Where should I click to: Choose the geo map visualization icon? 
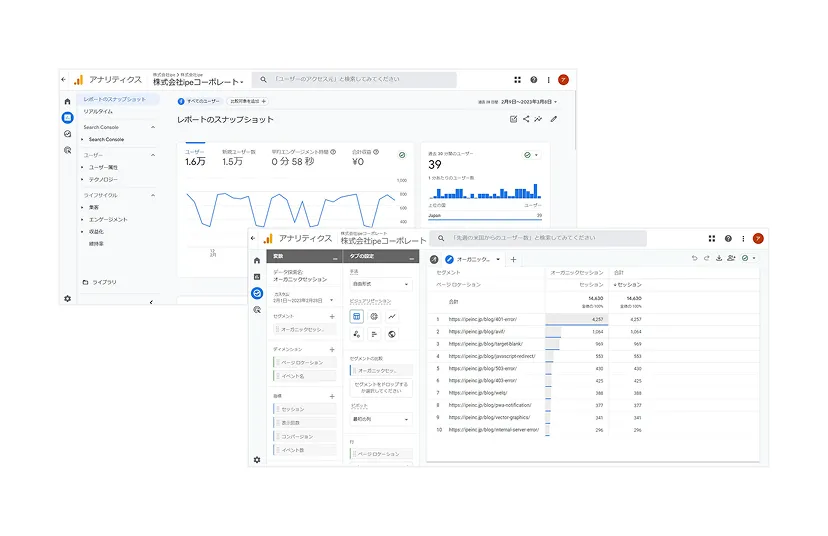point(392,334)
